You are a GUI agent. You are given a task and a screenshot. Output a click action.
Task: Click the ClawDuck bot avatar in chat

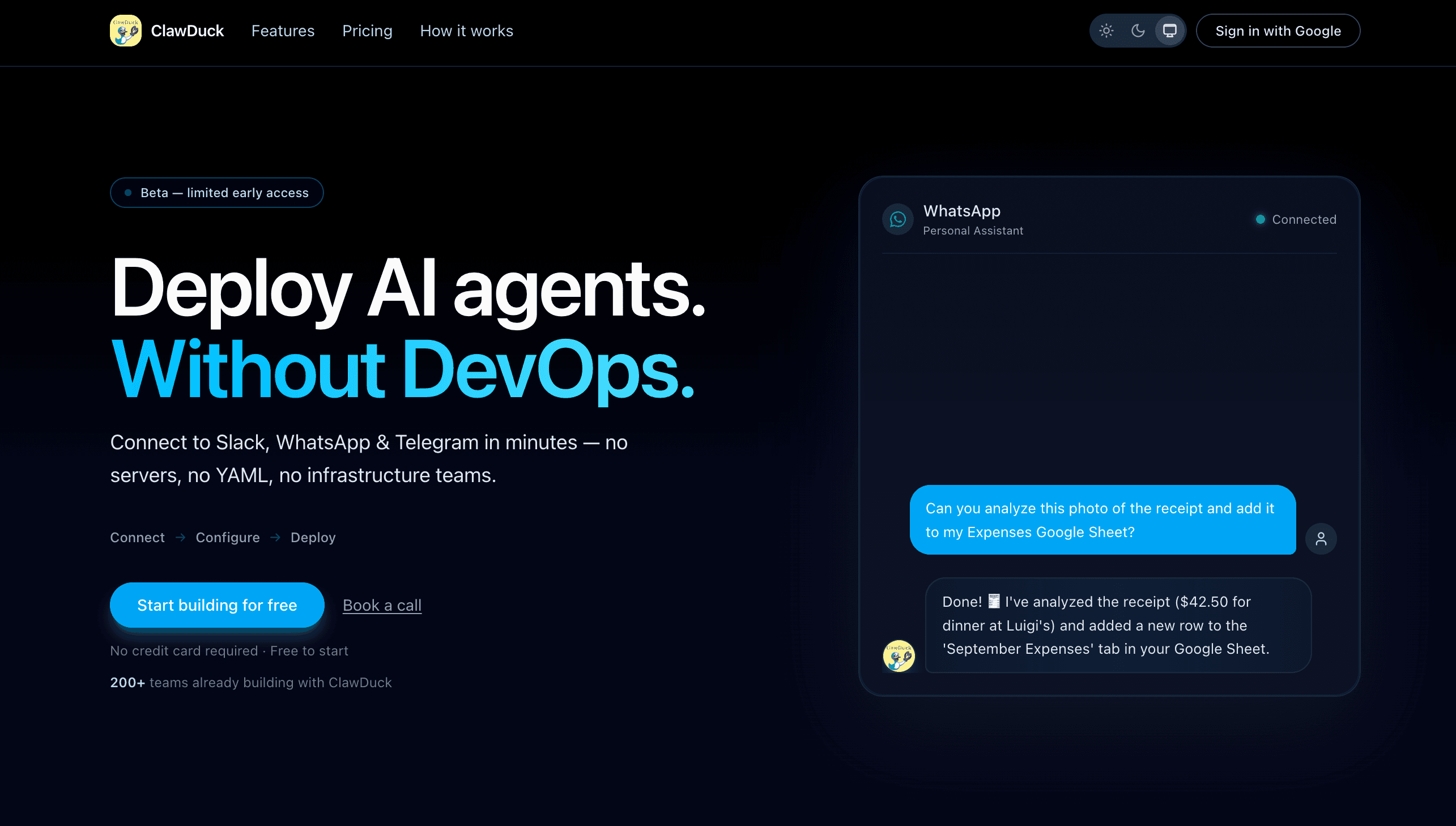[899, 656]
